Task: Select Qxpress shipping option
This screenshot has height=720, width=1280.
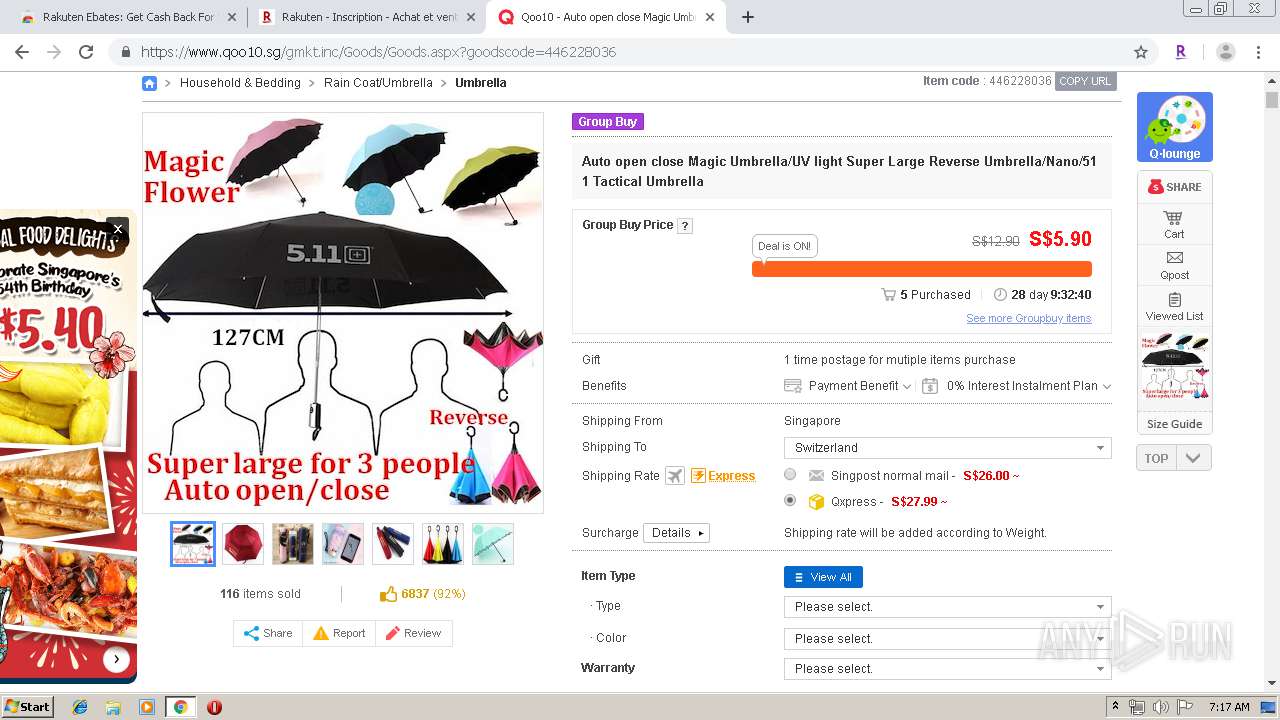Action: coord(790,500)
